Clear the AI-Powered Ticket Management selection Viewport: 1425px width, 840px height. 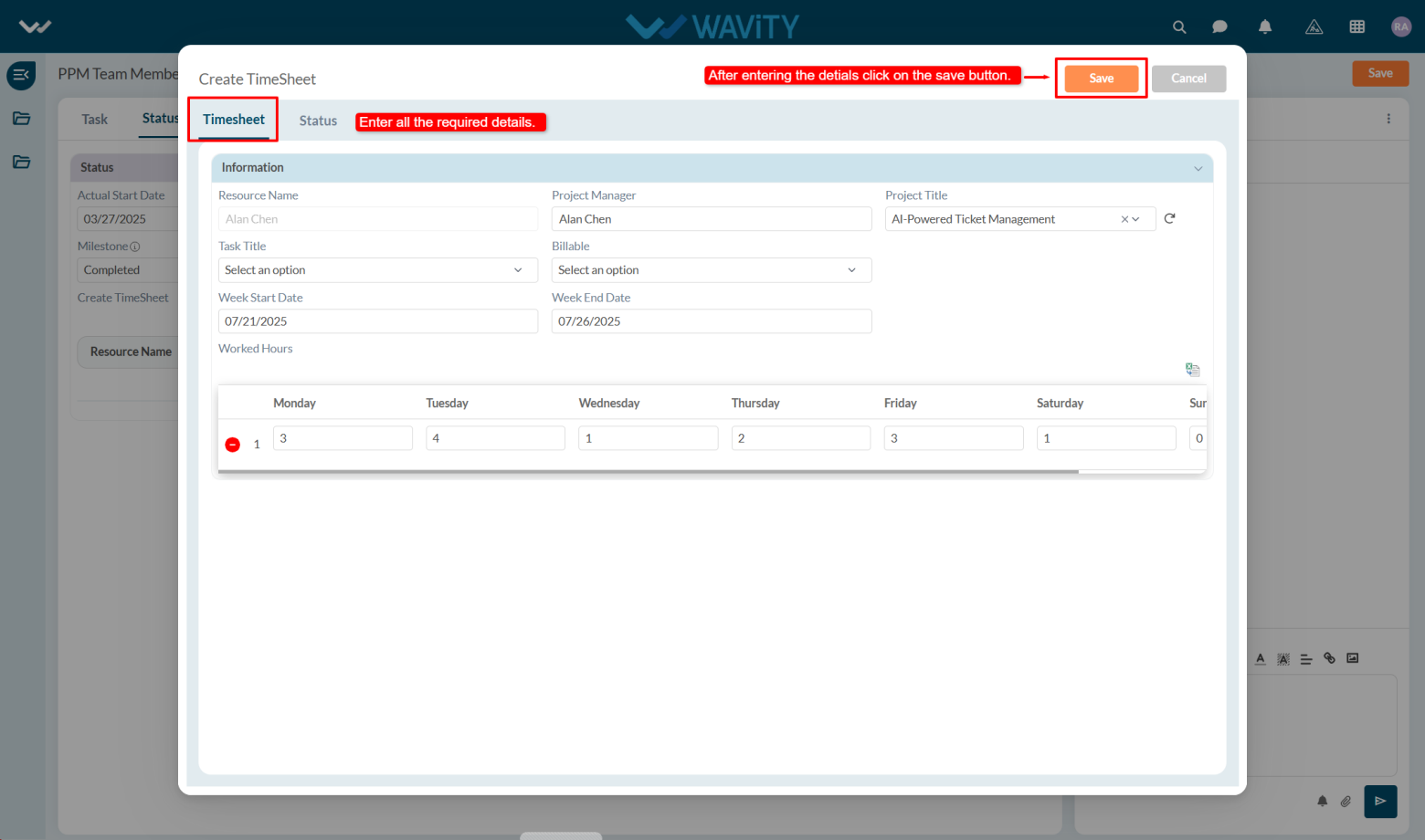point(1124,219)
